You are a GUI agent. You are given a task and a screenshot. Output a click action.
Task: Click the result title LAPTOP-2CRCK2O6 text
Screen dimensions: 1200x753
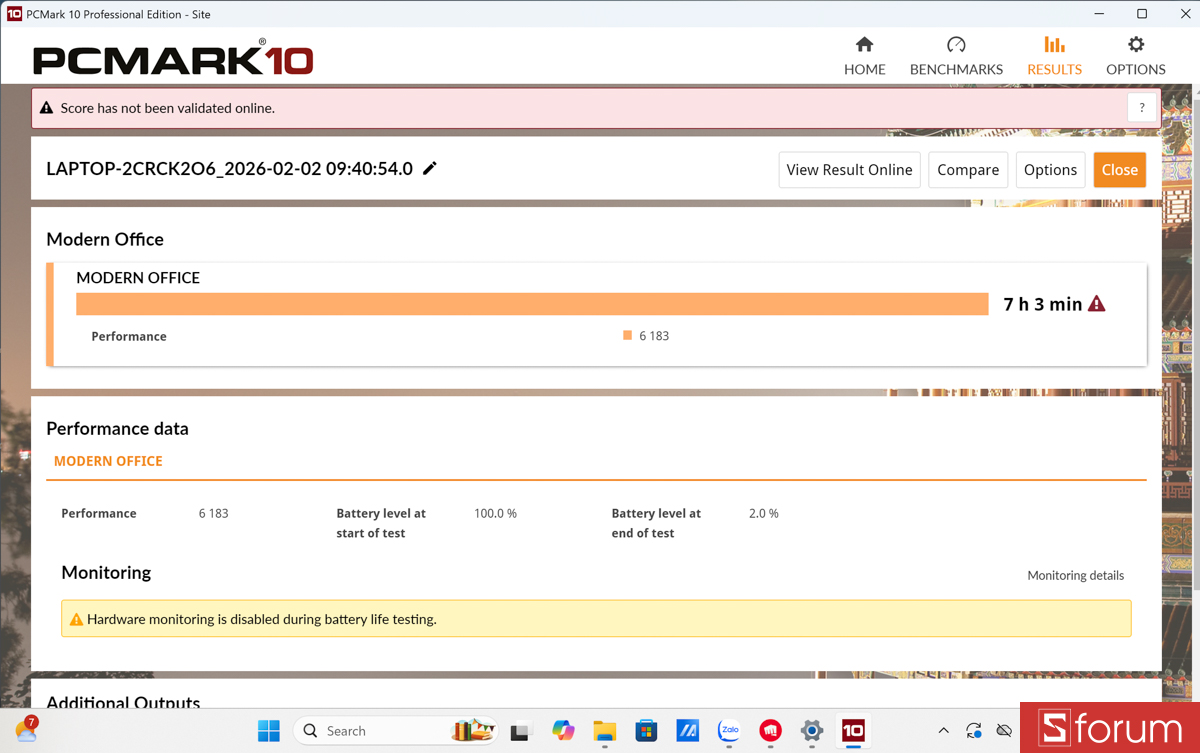pyautogui.click(x=229, y=168)
